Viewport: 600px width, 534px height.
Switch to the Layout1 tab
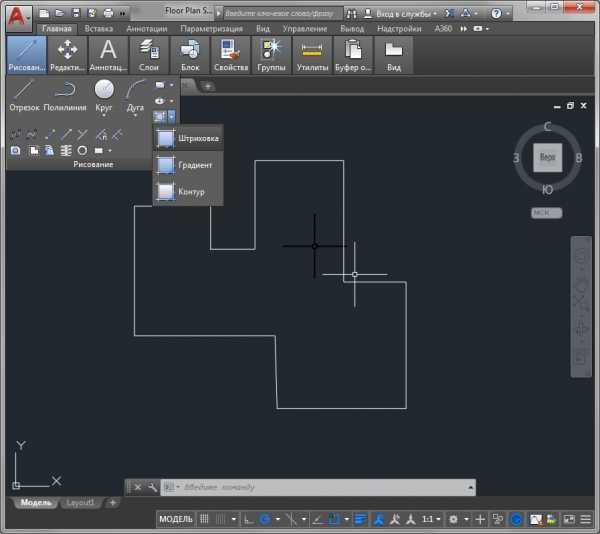(x=81, y=502)
